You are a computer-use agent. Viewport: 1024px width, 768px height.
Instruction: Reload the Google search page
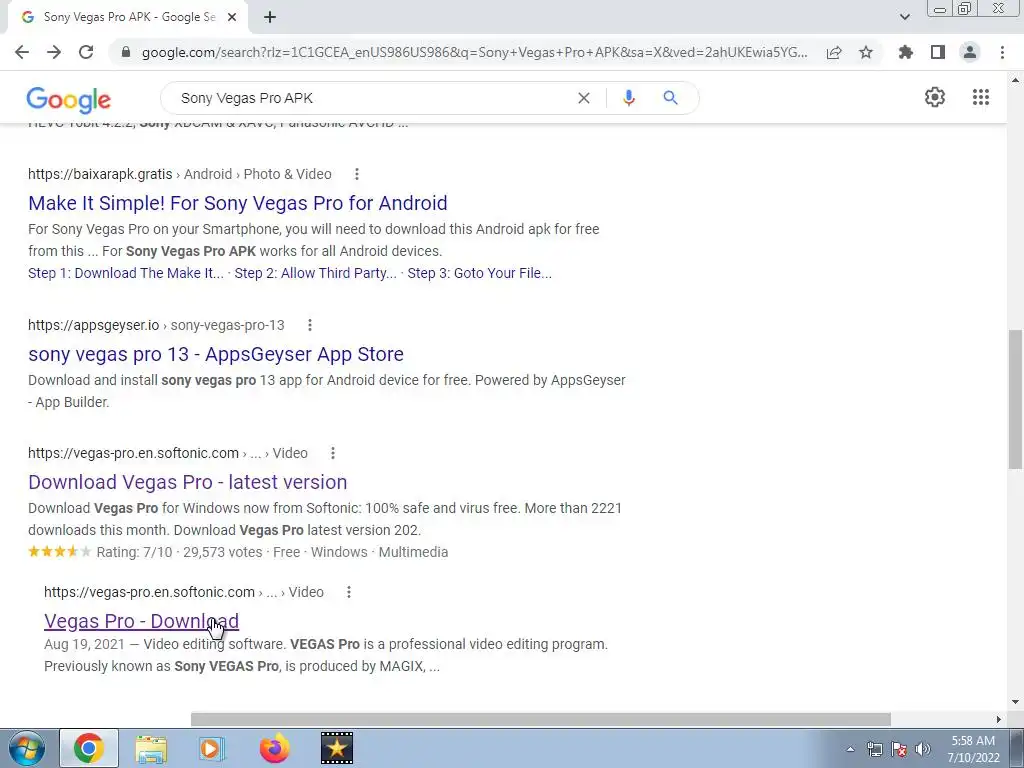[x=86, y=52]
